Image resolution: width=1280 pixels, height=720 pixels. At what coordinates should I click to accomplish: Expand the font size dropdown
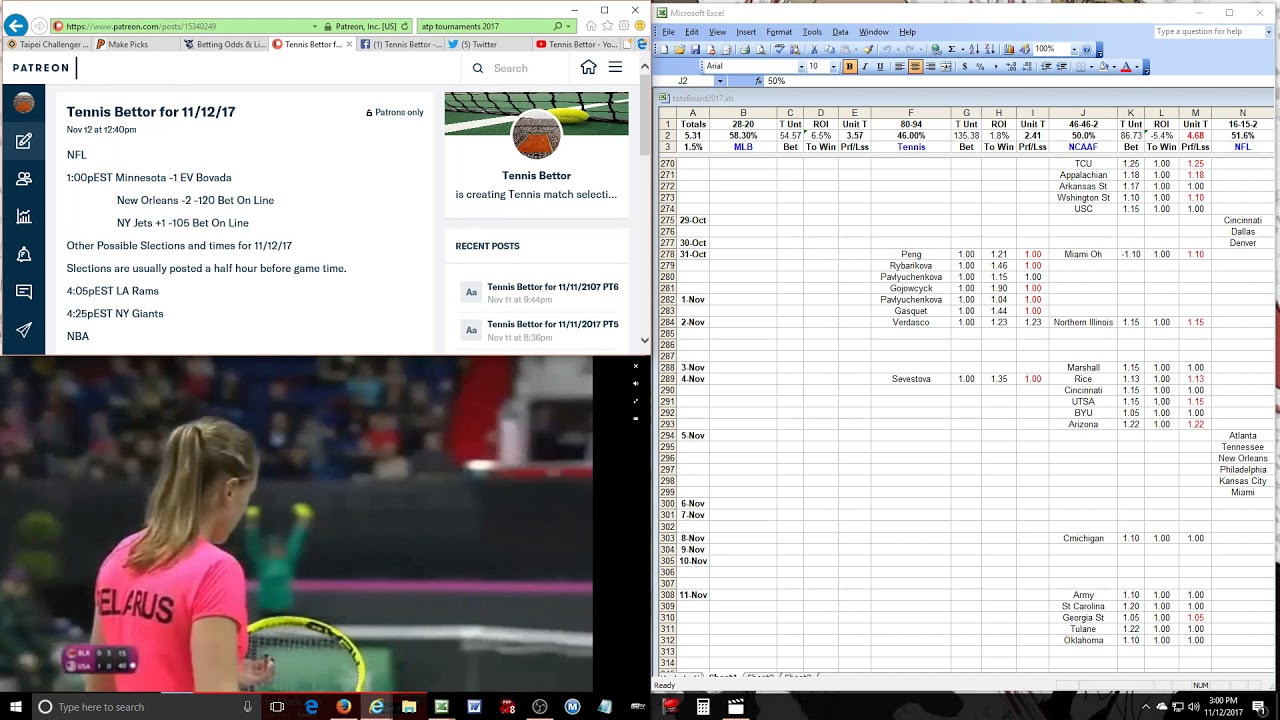pyautogui.click(x=833, y=67)
